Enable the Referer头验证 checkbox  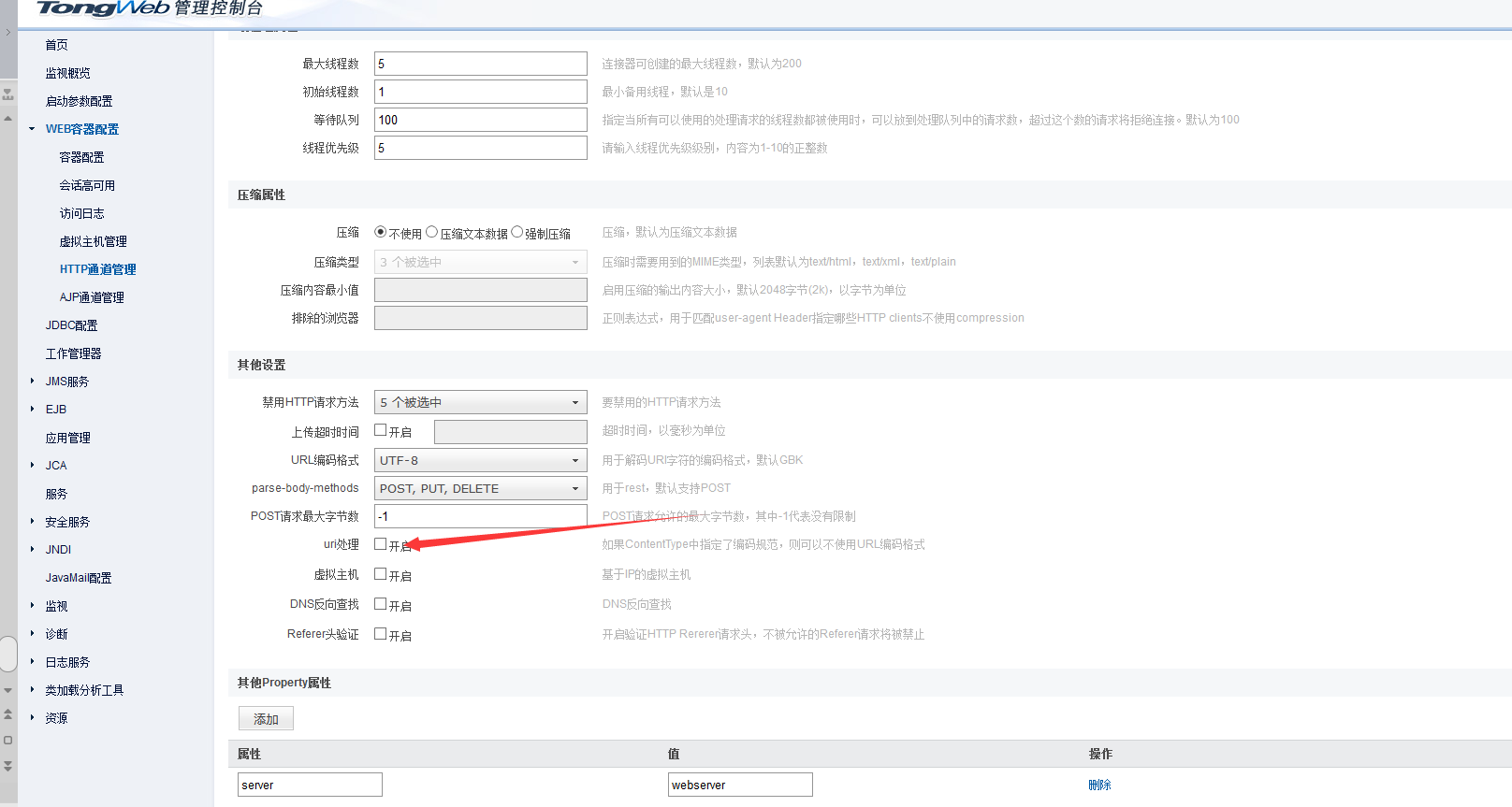point(381,634)
